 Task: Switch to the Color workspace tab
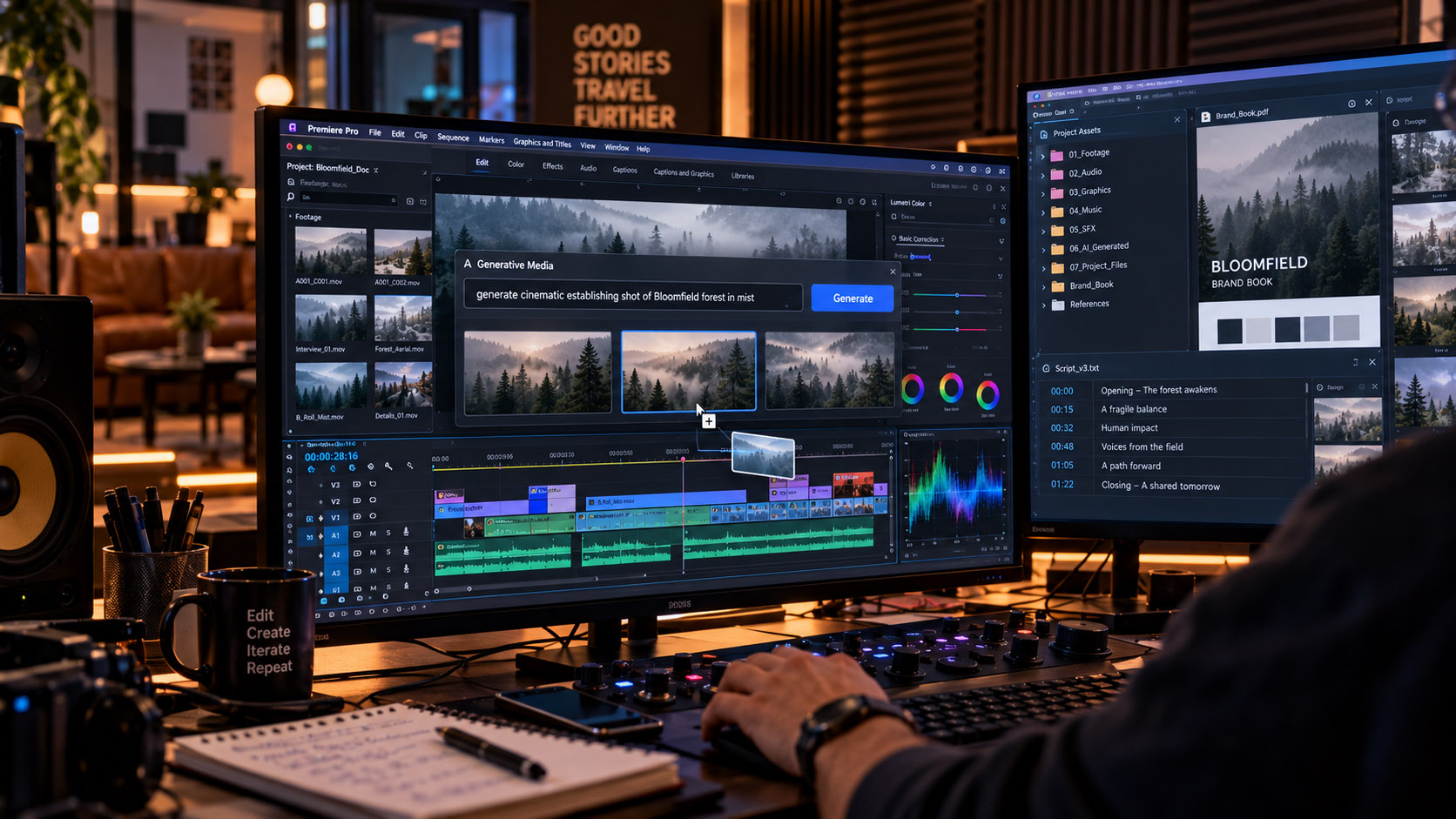click(516, 164)
